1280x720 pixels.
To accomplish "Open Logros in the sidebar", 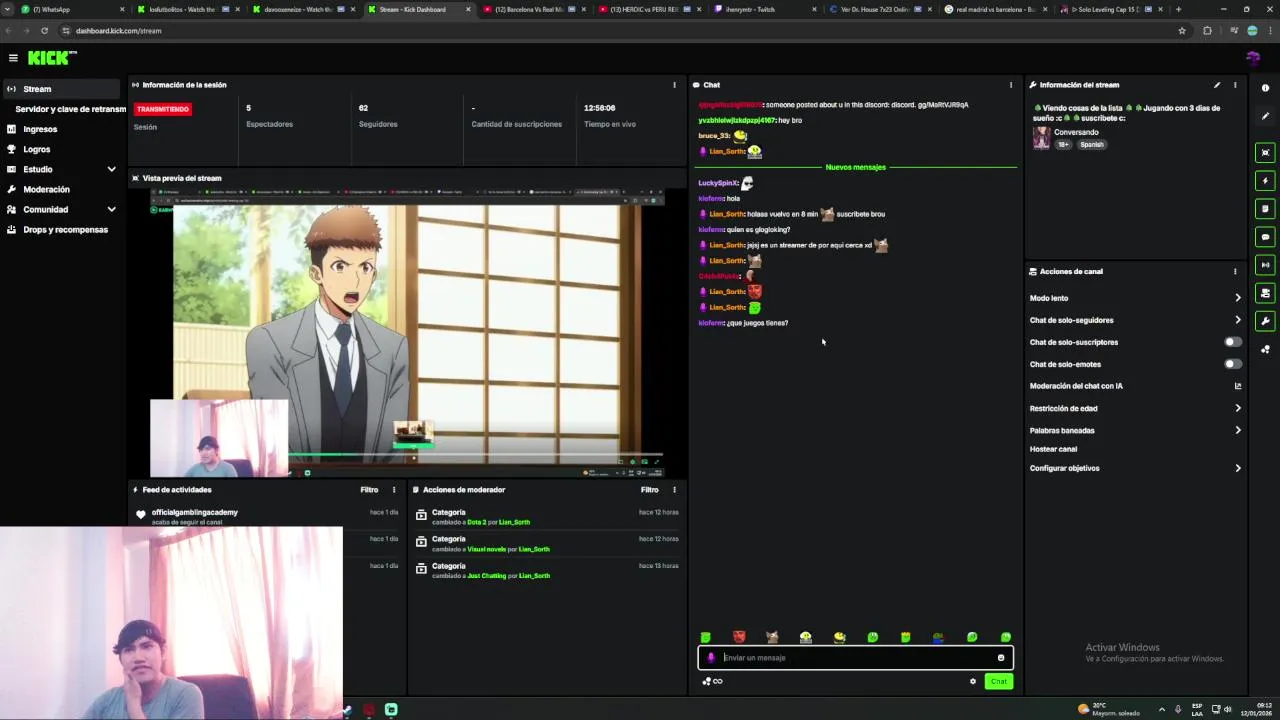I will click(37, 149).
